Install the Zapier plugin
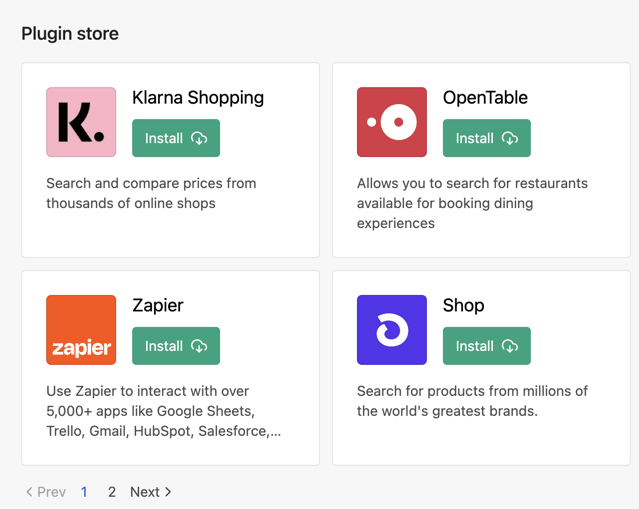The height and width of the screenshot is (509, 639). [x=176, y=346]
